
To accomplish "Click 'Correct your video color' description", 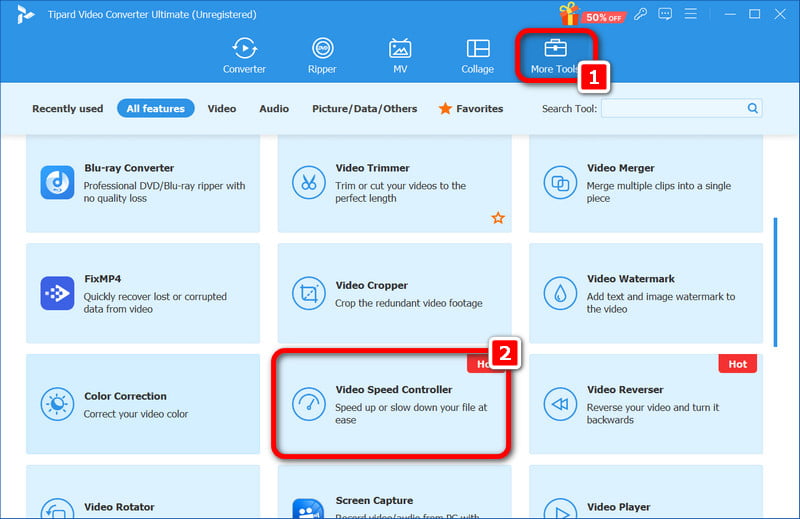I will [x=136, y=414].
